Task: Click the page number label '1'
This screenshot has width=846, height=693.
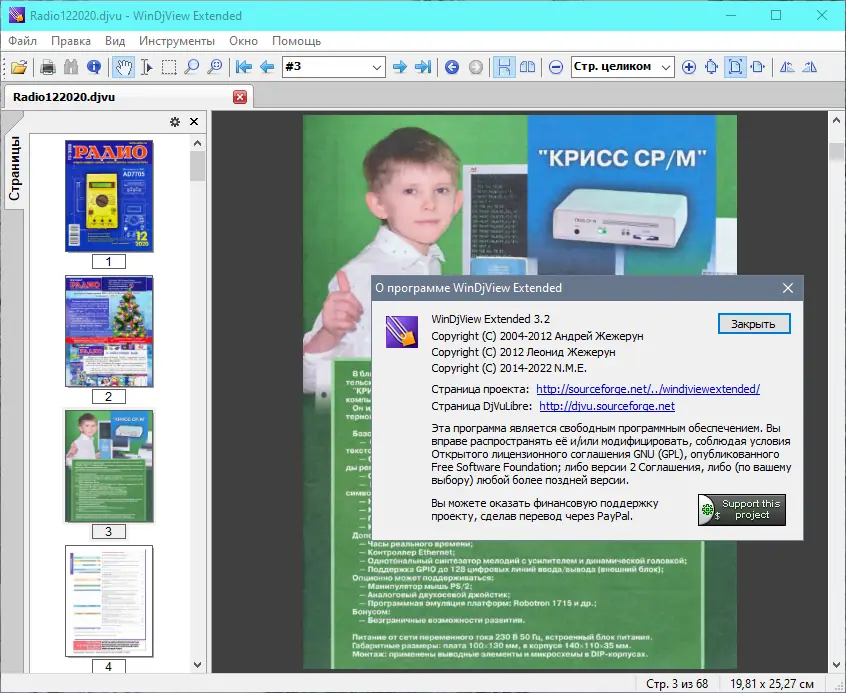Action: tap(108, 262)
